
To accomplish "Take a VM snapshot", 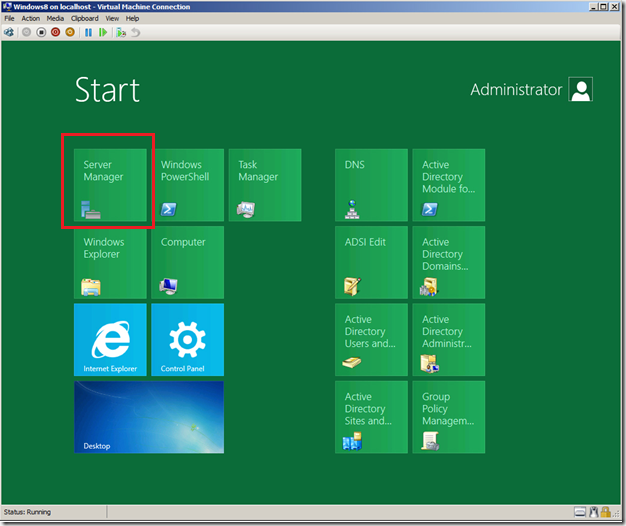I will [x=121, y=32].
